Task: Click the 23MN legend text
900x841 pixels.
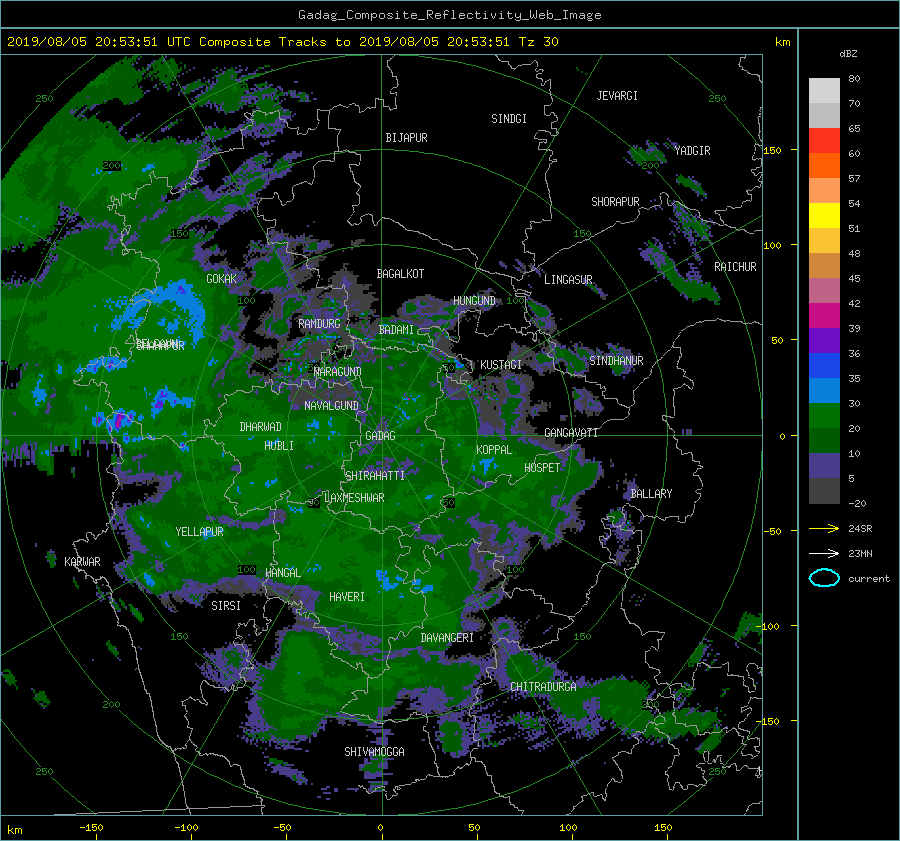Action: click(860, 553)
